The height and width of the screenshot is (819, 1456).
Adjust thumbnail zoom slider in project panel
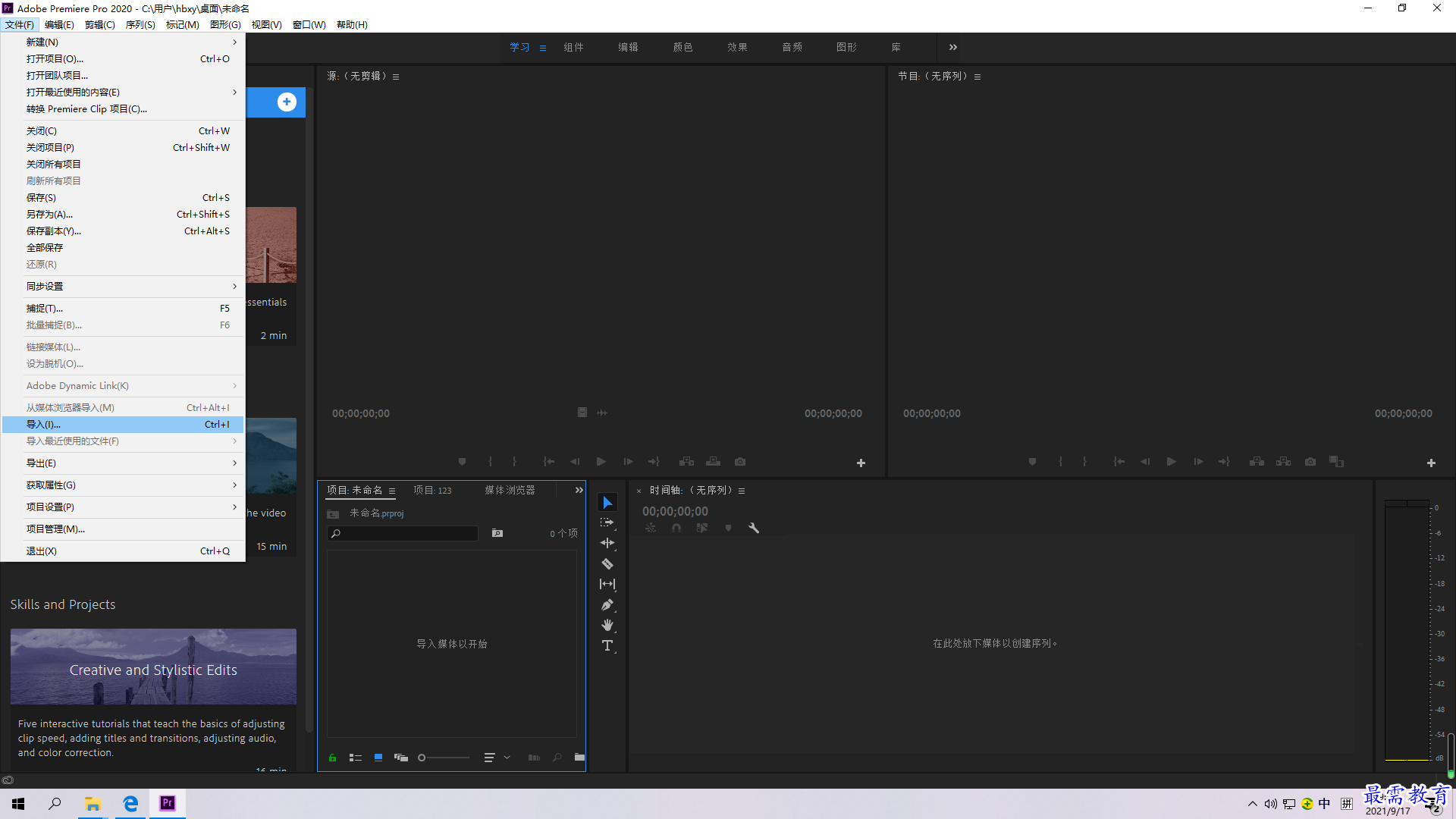(x=444, y=758)
